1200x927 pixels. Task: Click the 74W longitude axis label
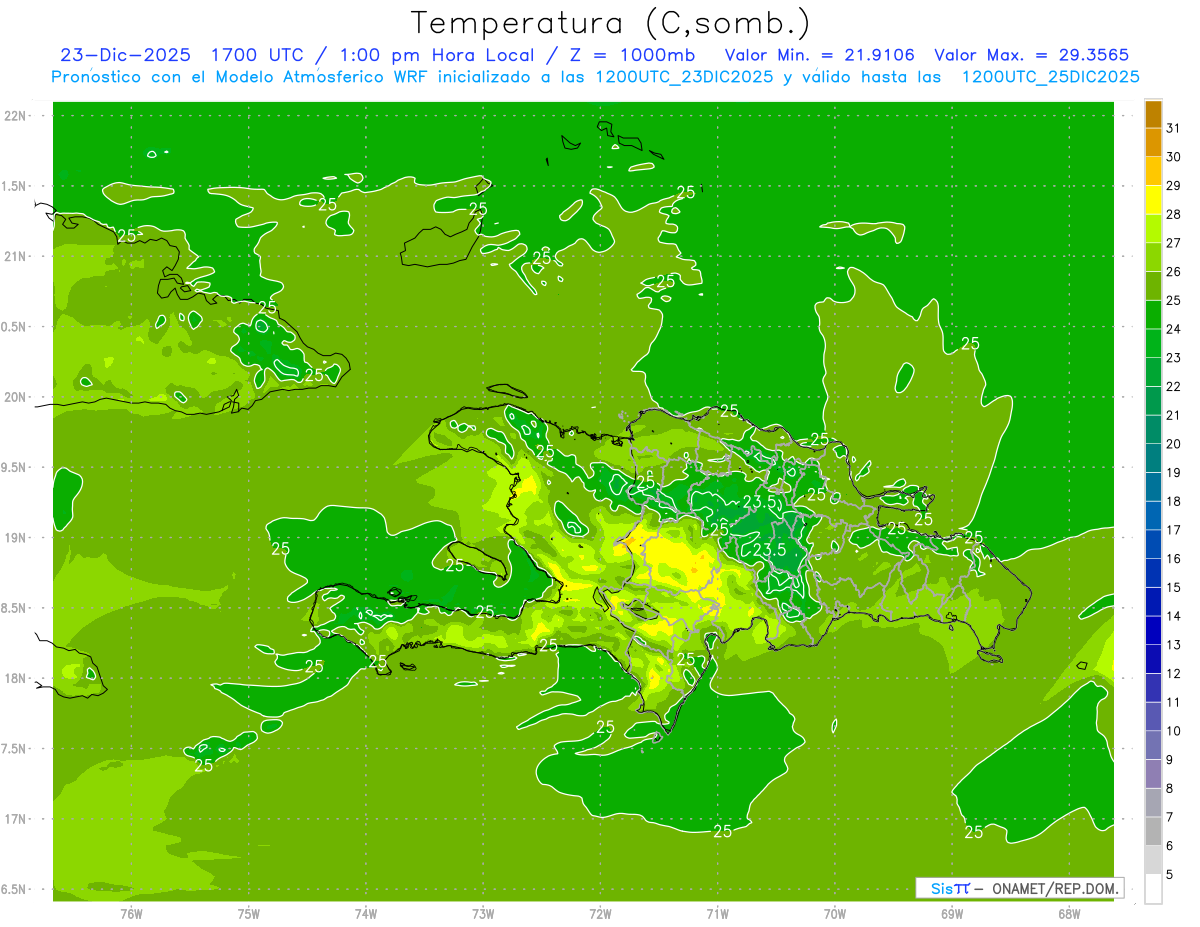coord(366,914)
